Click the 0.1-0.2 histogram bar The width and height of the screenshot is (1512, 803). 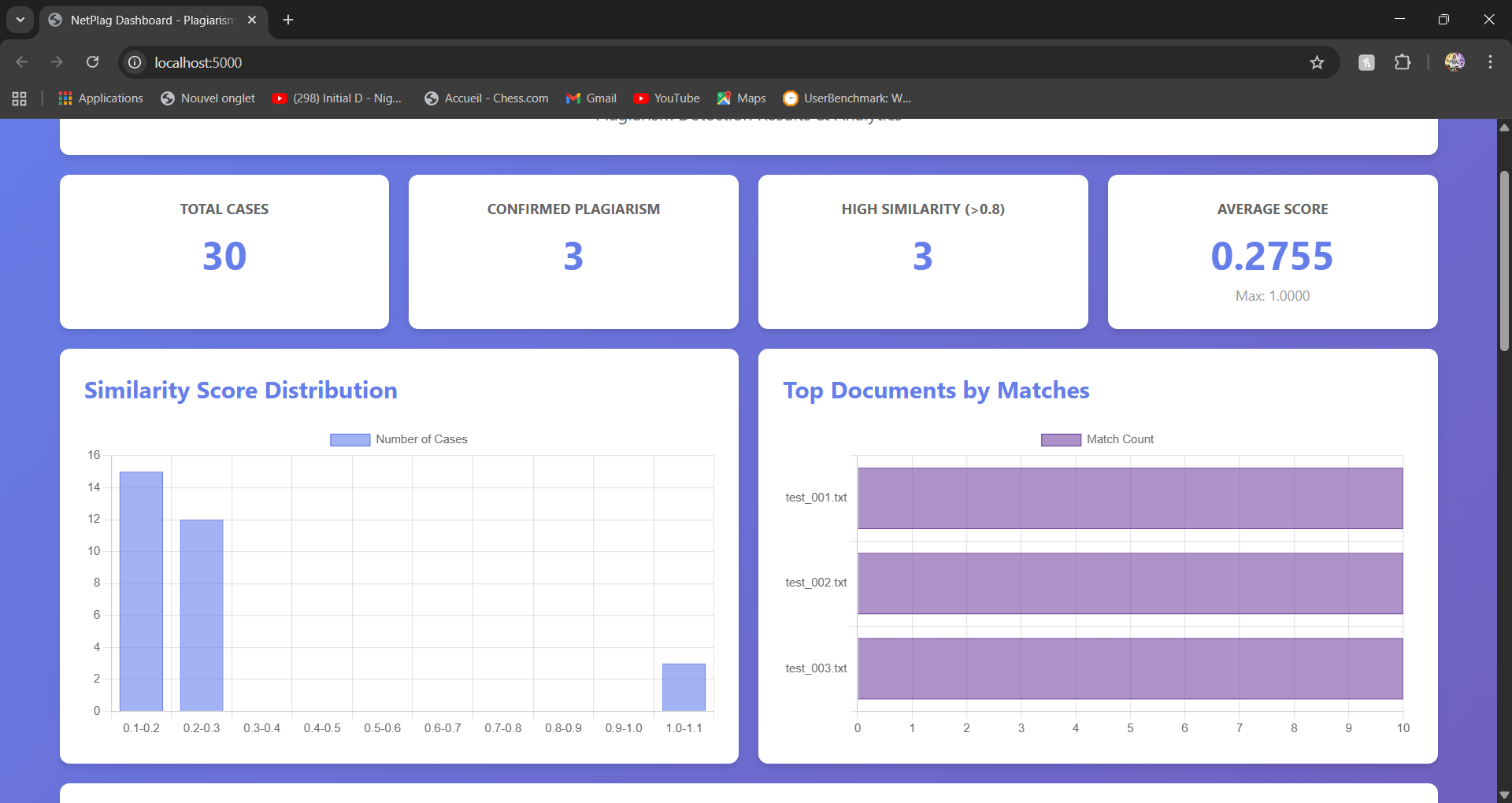pos(142,590)
